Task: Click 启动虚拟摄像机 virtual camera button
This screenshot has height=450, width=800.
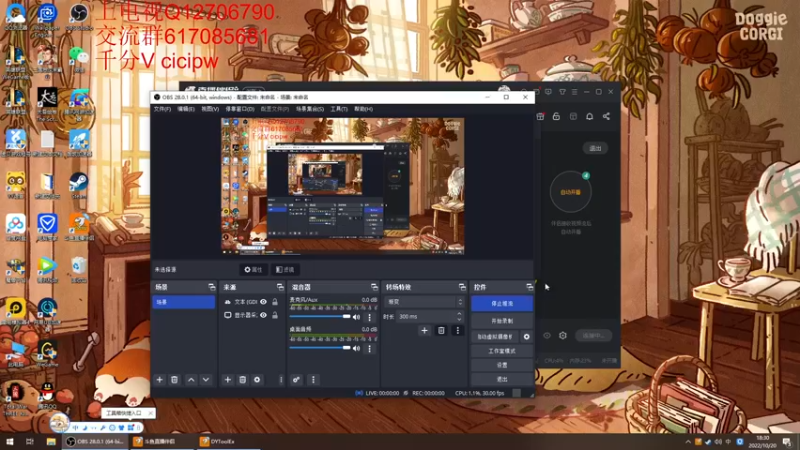Action: (495, 337)
